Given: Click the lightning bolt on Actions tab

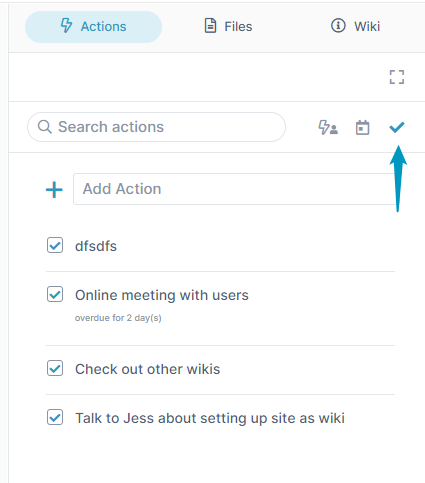Looking at the screenshot, I should (66, 26).
